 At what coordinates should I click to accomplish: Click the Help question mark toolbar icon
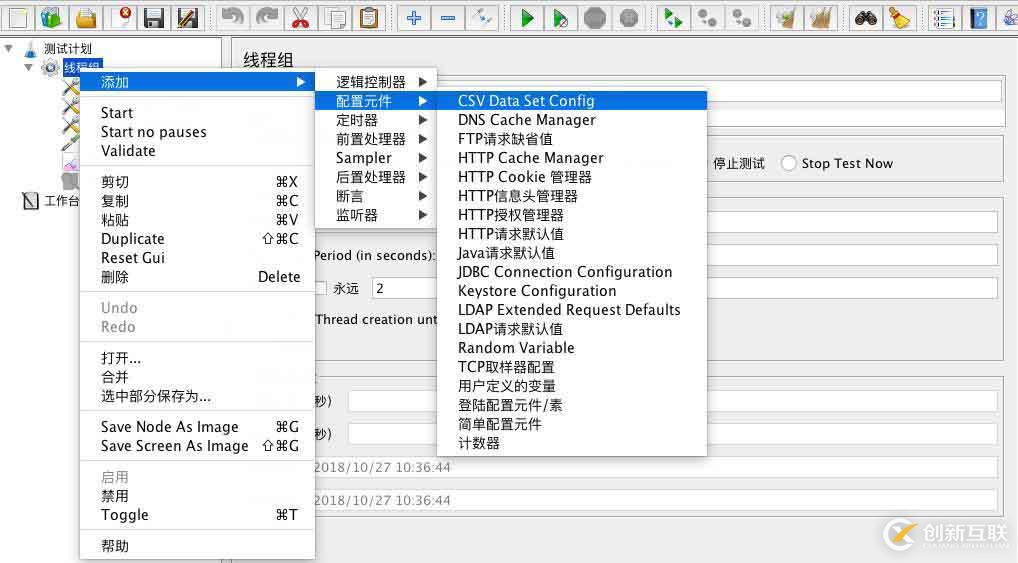[x=978, y=18]
